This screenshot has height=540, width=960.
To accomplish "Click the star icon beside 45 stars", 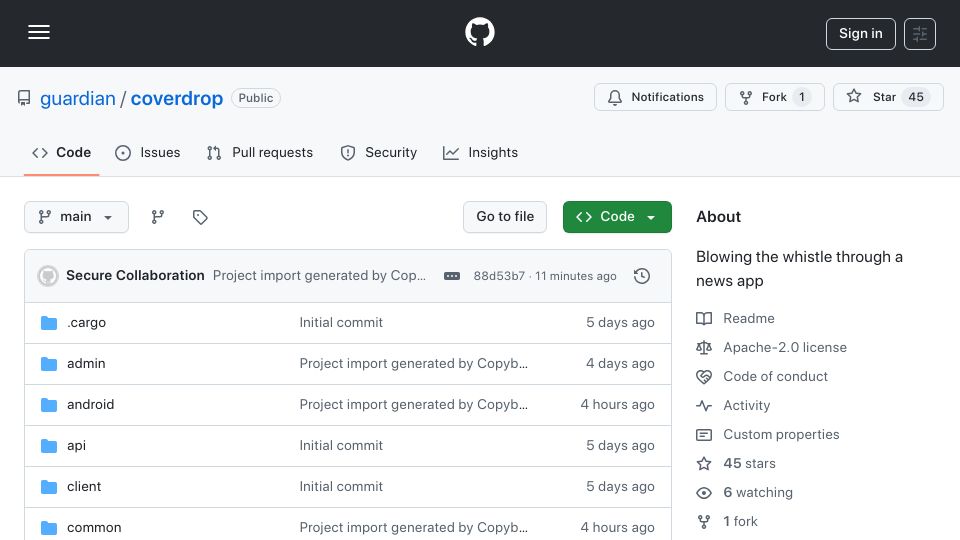I will click(704, 463).
